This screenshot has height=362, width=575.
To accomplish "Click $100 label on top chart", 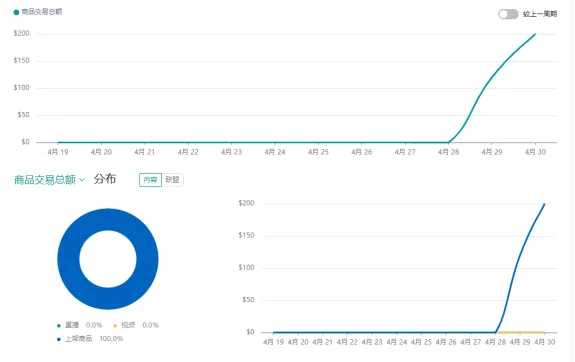I will (x=22, y=88).
